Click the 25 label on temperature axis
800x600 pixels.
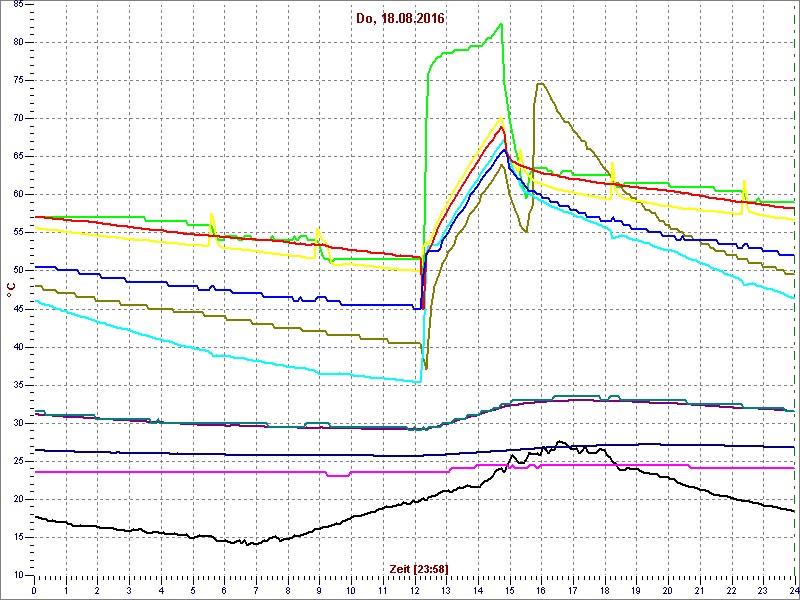click(x=17, y=461)
